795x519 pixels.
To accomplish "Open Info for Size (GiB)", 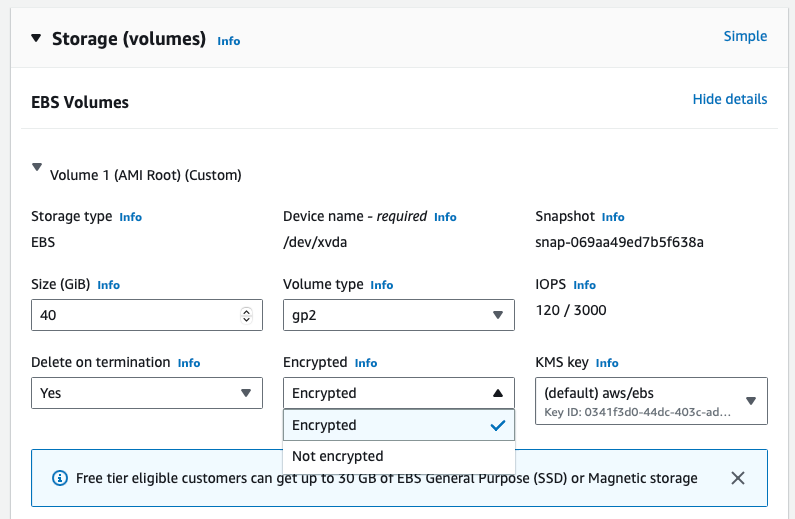I will pyautogui.click(x=108, y=285).
